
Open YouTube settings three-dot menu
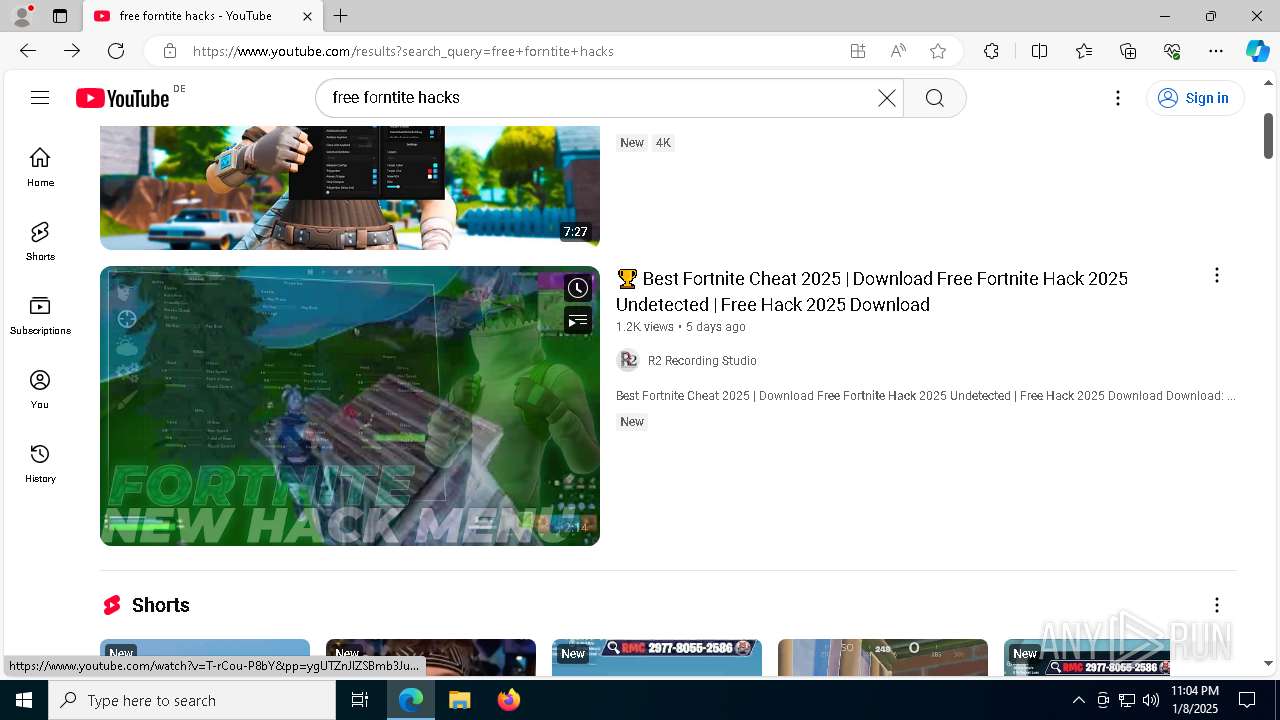(x=1118, y=97)
